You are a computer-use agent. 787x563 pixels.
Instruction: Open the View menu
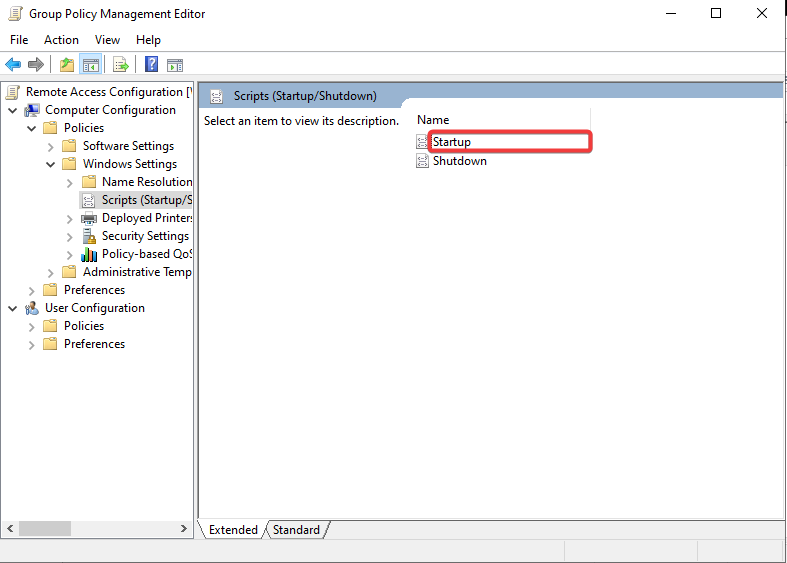pyautogui.click(x=107, y=40)
